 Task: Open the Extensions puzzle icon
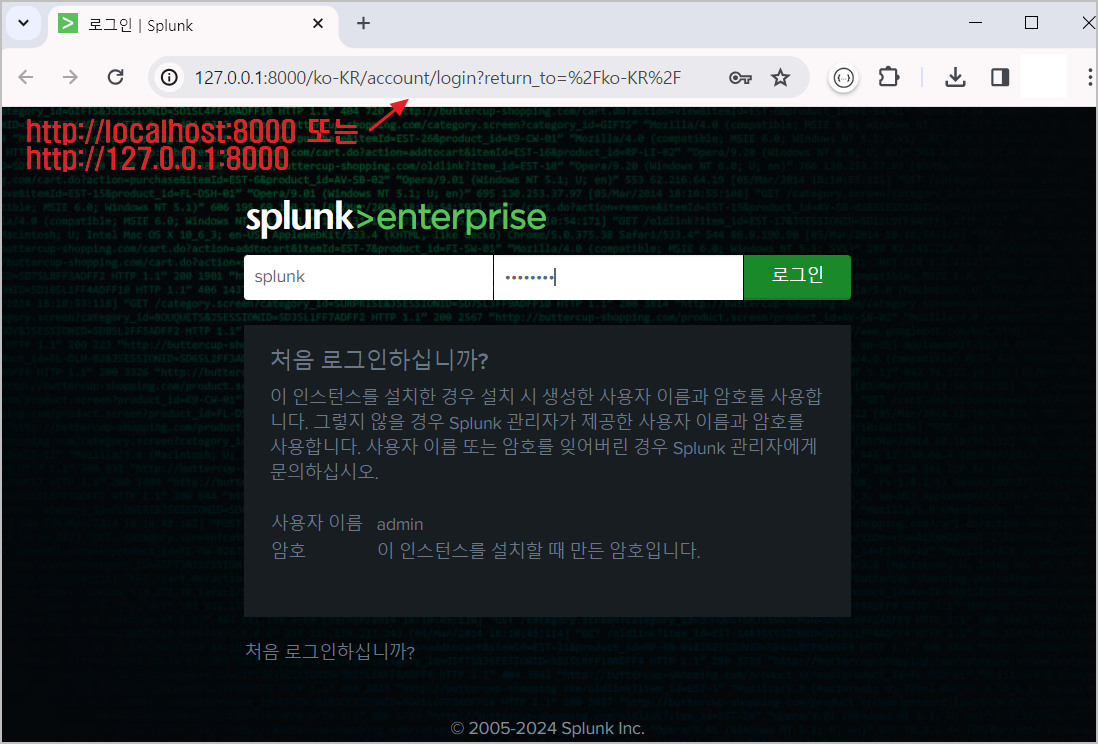[889, 76]
